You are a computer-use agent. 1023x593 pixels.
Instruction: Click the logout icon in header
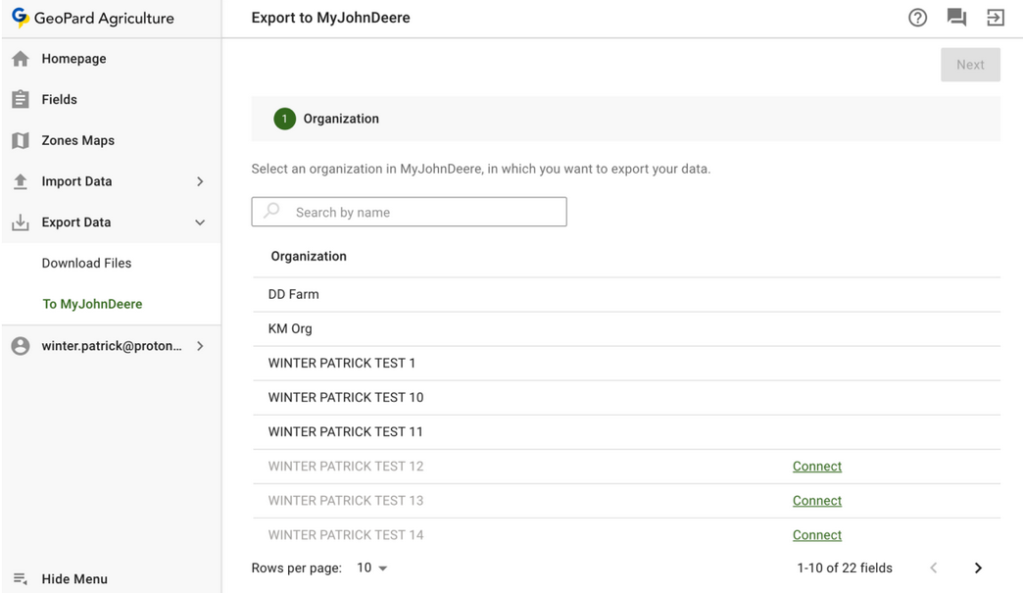click(996, 18)
